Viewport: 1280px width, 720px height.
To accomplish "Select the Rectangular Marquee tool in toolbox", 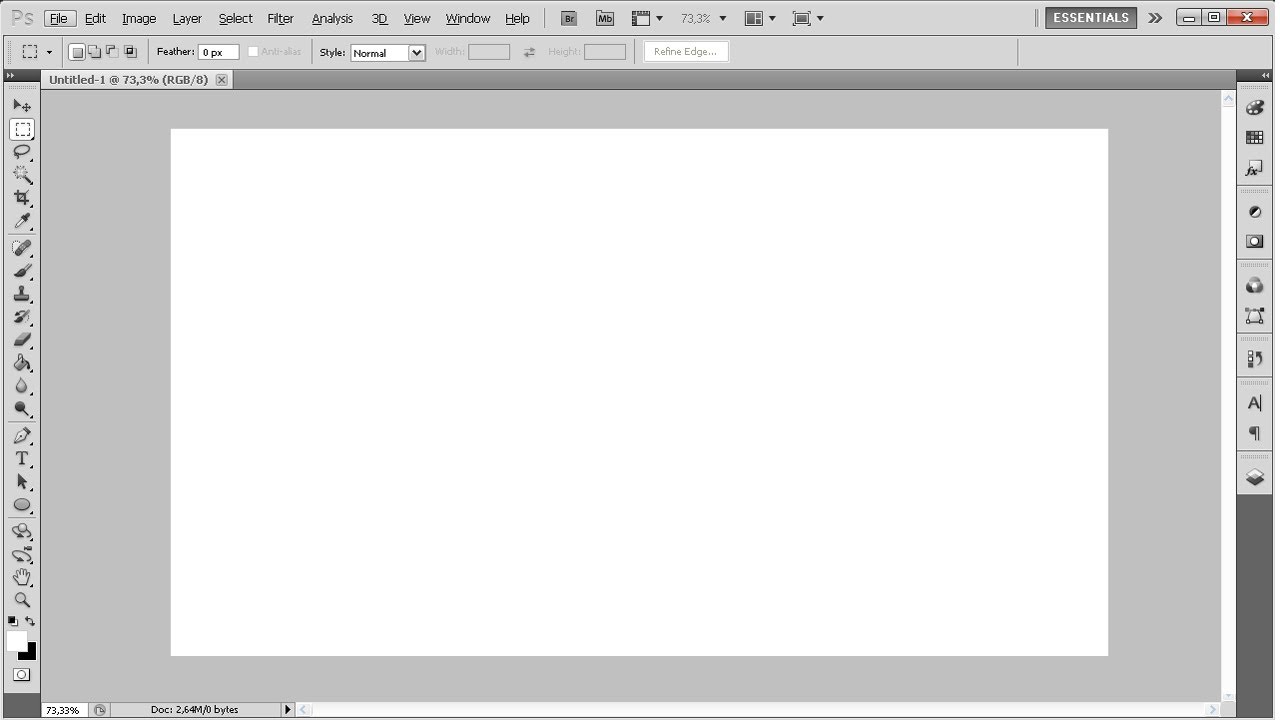I will pos(22,129).
